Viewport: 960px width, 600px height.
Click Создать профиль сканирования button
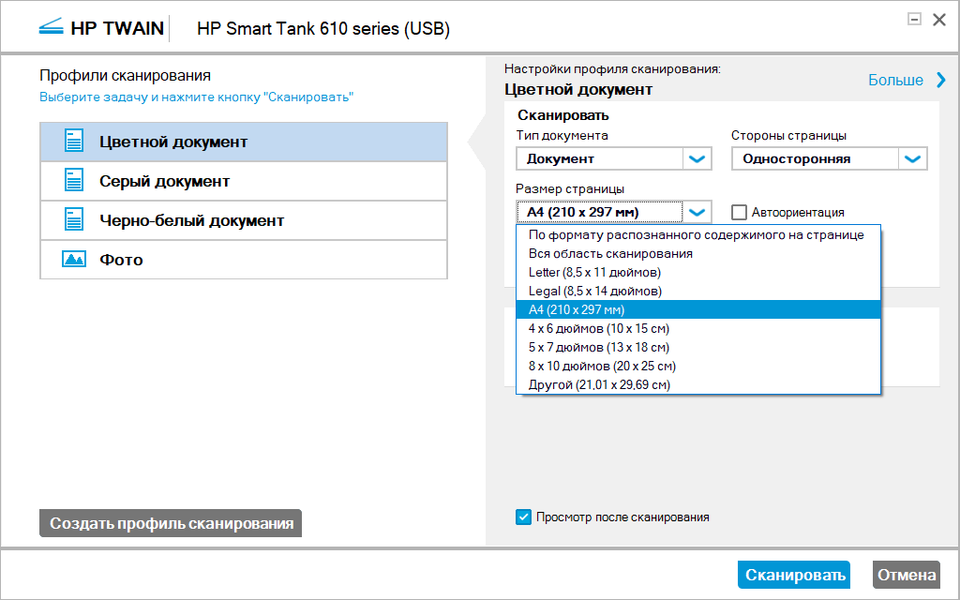point(171,523)
